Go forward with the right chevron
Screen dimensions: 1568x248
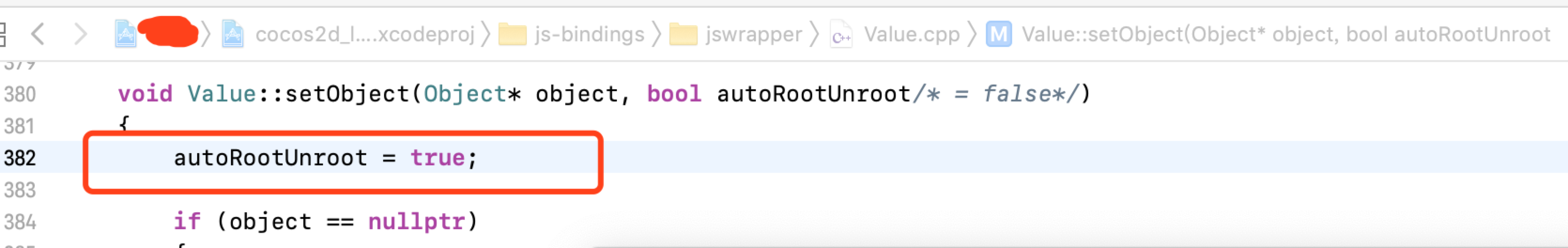(80, 34)
